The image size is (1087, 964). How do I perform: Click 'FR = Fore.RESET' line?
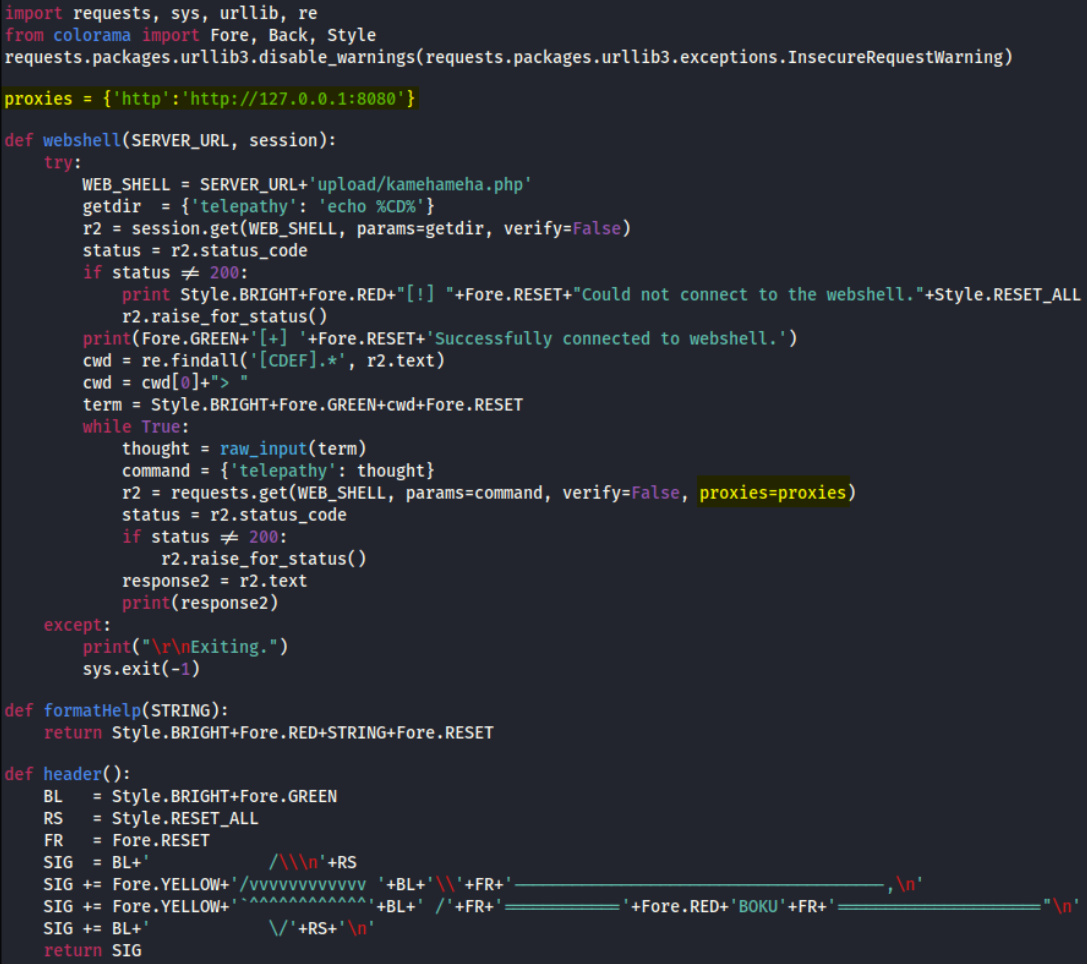click(126, 841)
